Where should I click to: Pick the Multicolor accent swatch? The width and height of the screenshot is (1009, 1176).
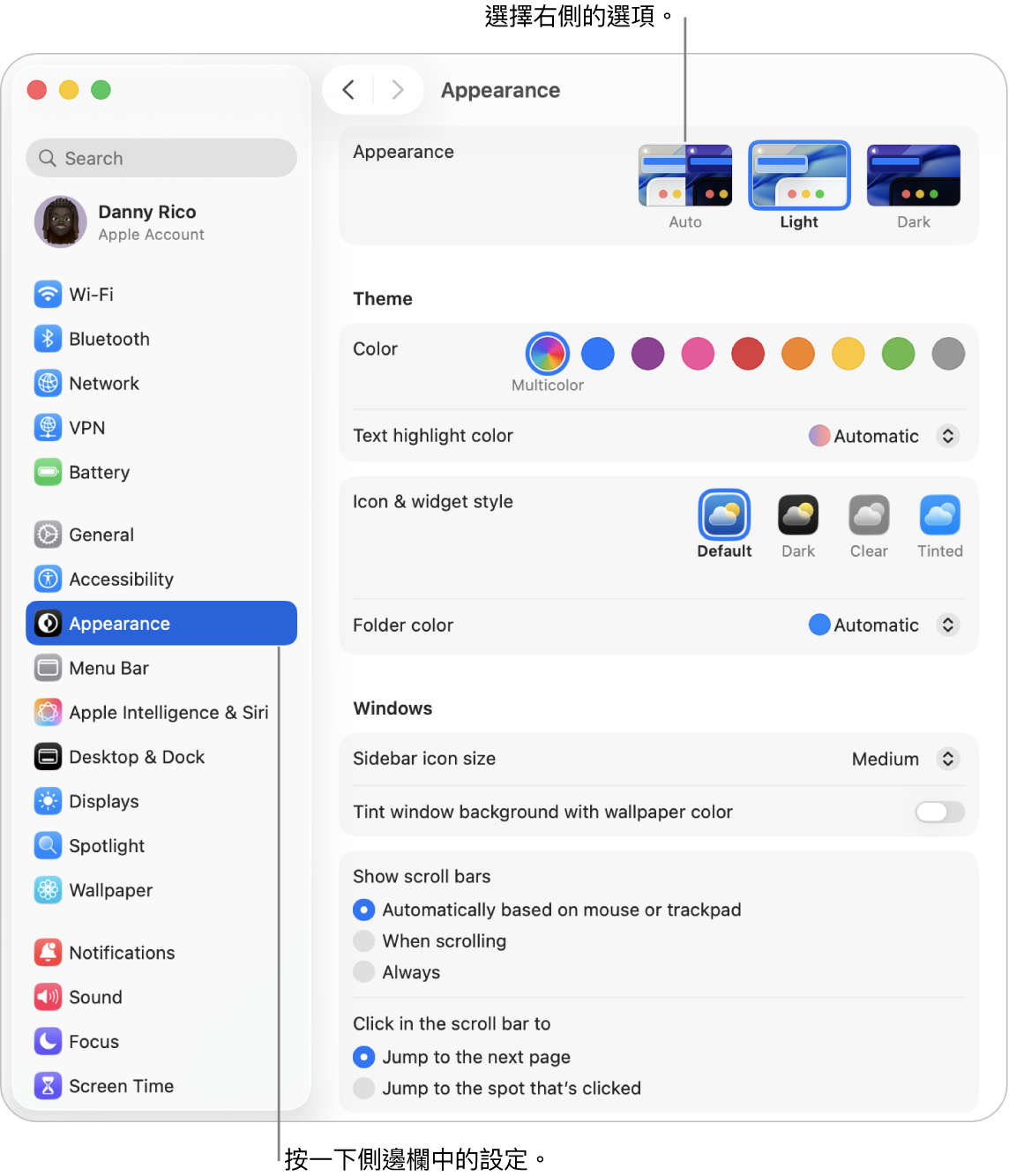click(548, 354)
